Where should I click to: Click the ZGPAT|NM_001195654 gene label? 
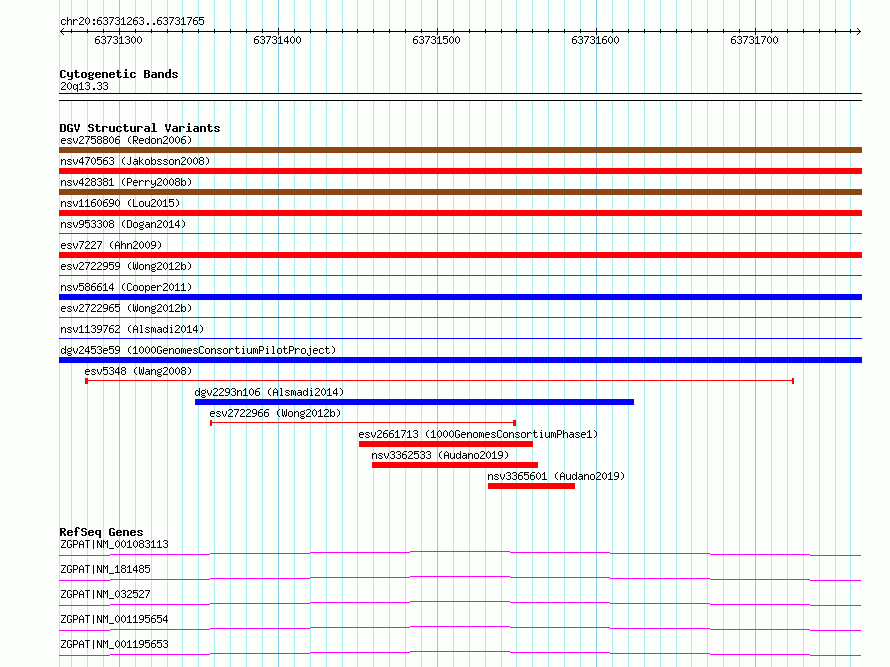click(x=114, y=619)
